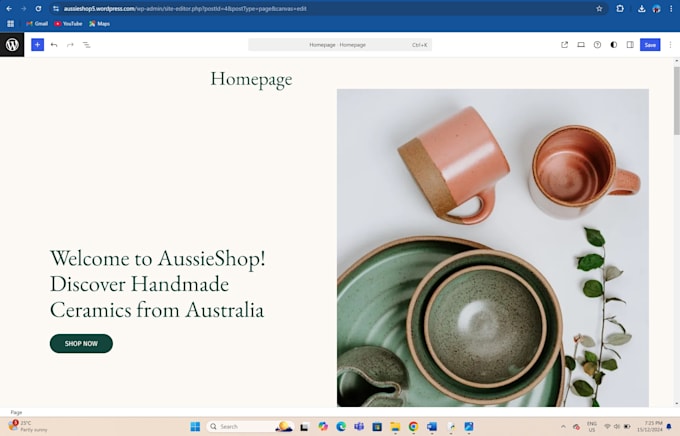Show hidden system tray icons

[563, 426]
